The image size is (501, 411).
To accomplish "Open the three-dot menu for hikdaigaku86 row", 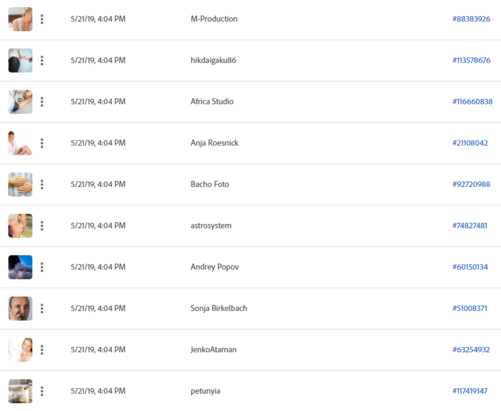I will pos(42,60).
